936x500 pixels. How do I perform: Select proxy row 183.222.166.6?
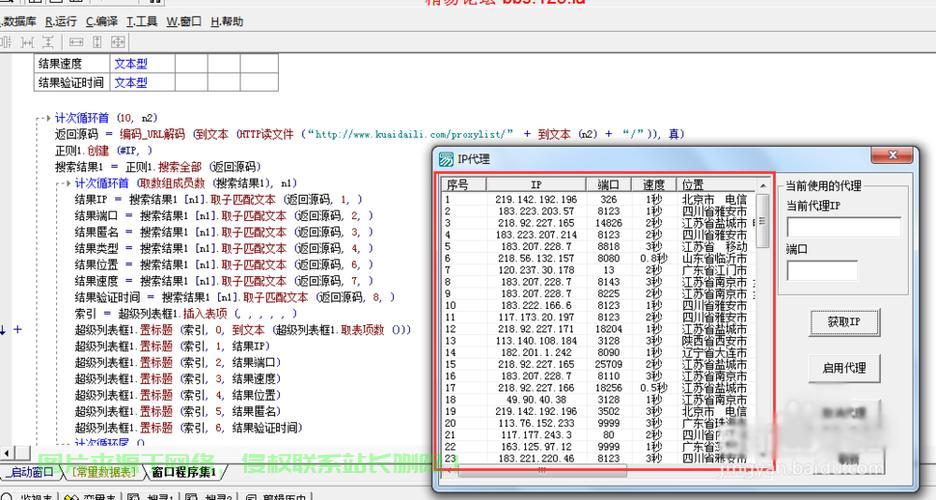599,305
